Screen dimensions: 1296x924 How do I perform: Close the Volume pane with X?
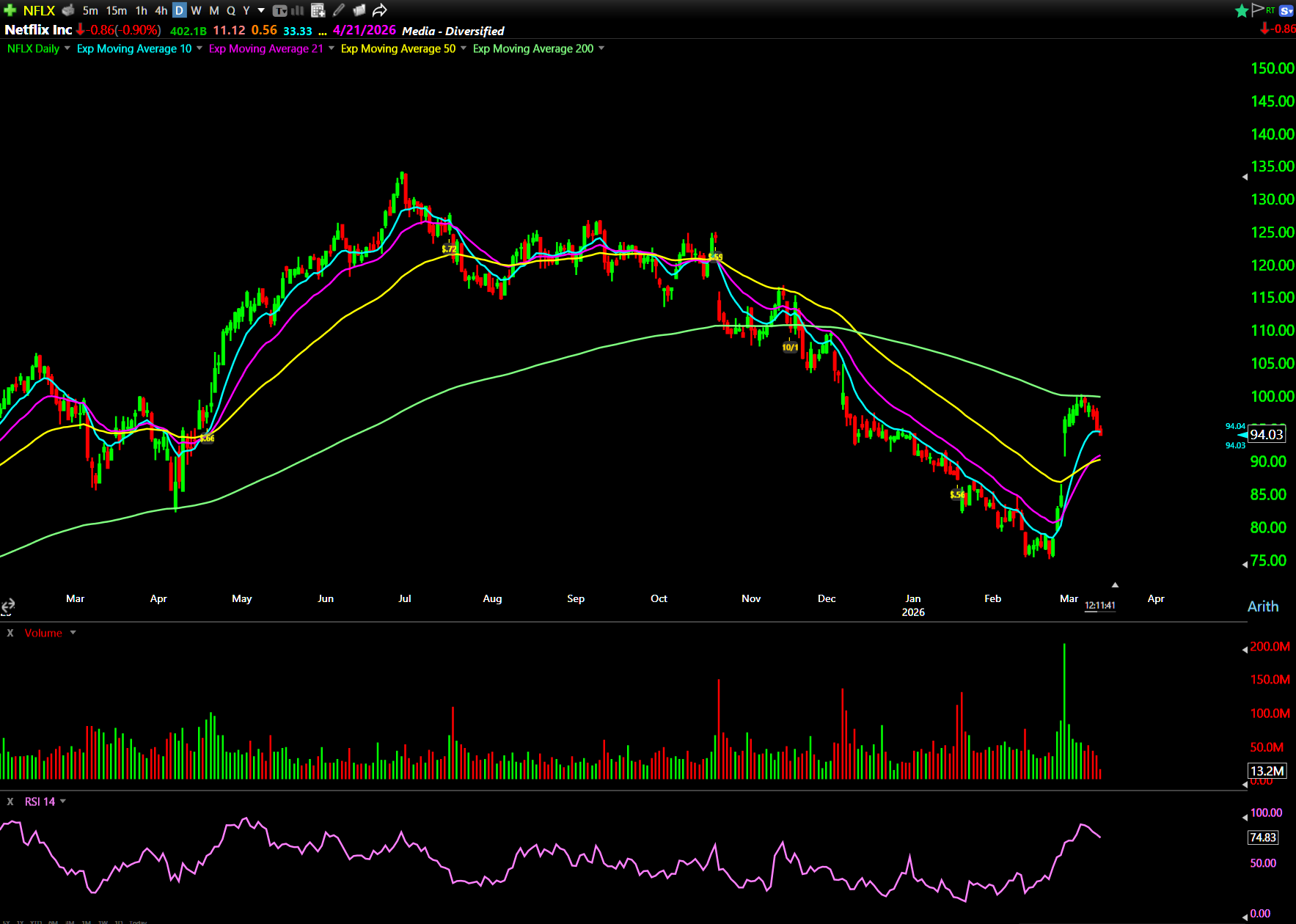[10, 633]
